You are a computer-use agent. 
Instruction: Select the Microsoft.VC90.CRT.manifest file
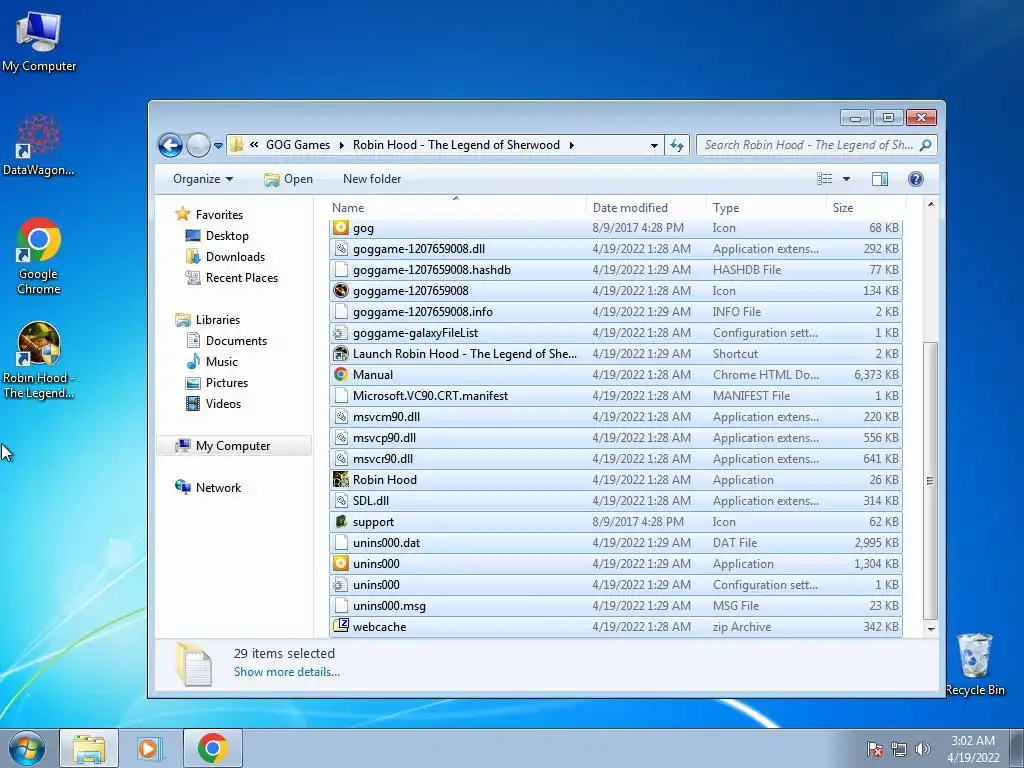coord(615,396)
